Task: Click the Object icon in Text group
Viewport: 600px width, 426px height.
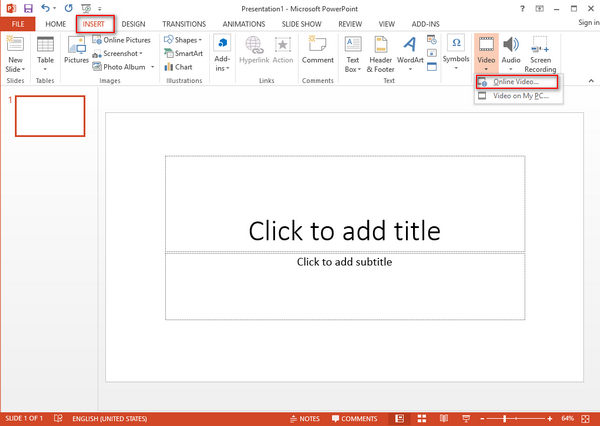Action: click(x=432, y=67)
